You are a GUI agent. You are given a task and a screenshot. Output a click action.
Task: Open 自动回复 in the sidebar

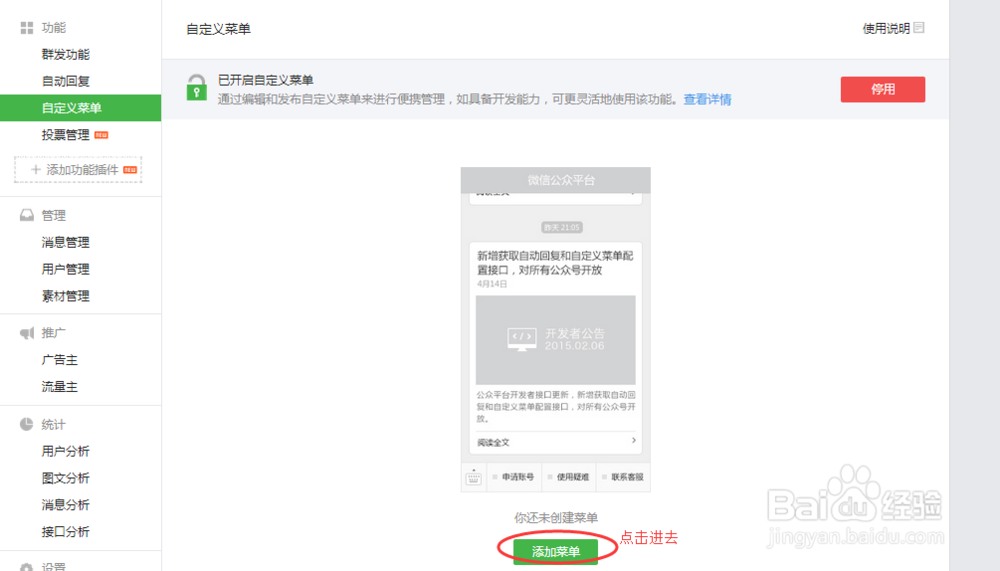pos(66,81)
